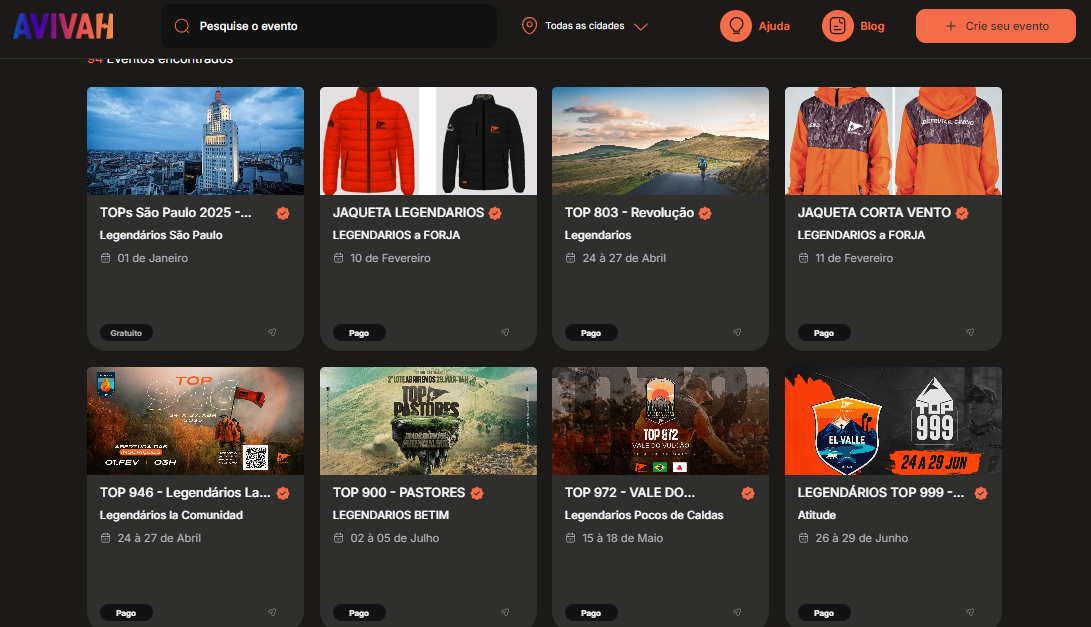Viewport: 1091px width, 627px height.
Task: Click verified badge on JAQUETA CORTA VENTO
Action: (962, 213)
